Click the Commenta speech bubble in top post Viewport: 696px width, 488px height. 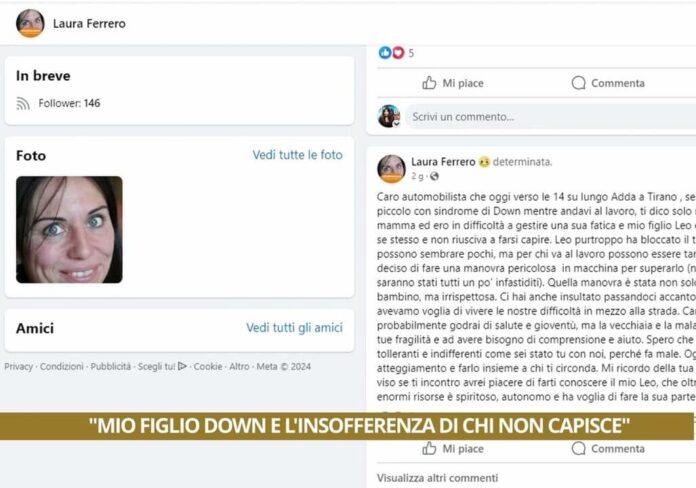click(578, 83)
